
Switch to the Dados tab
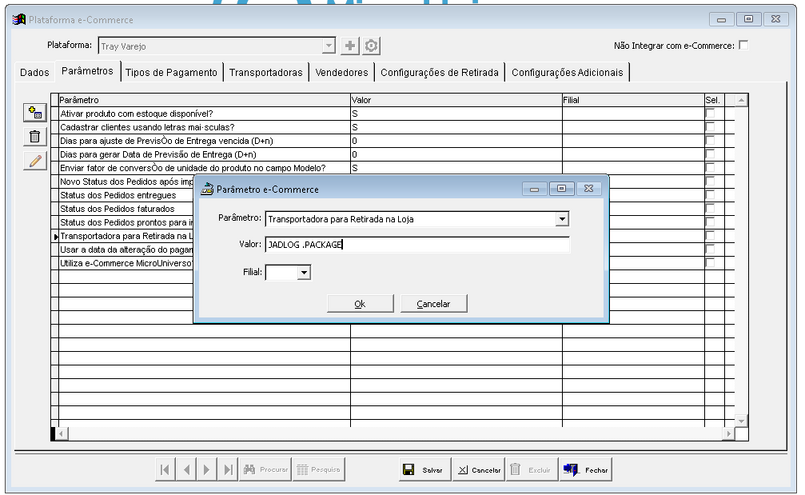pos(34,72)
